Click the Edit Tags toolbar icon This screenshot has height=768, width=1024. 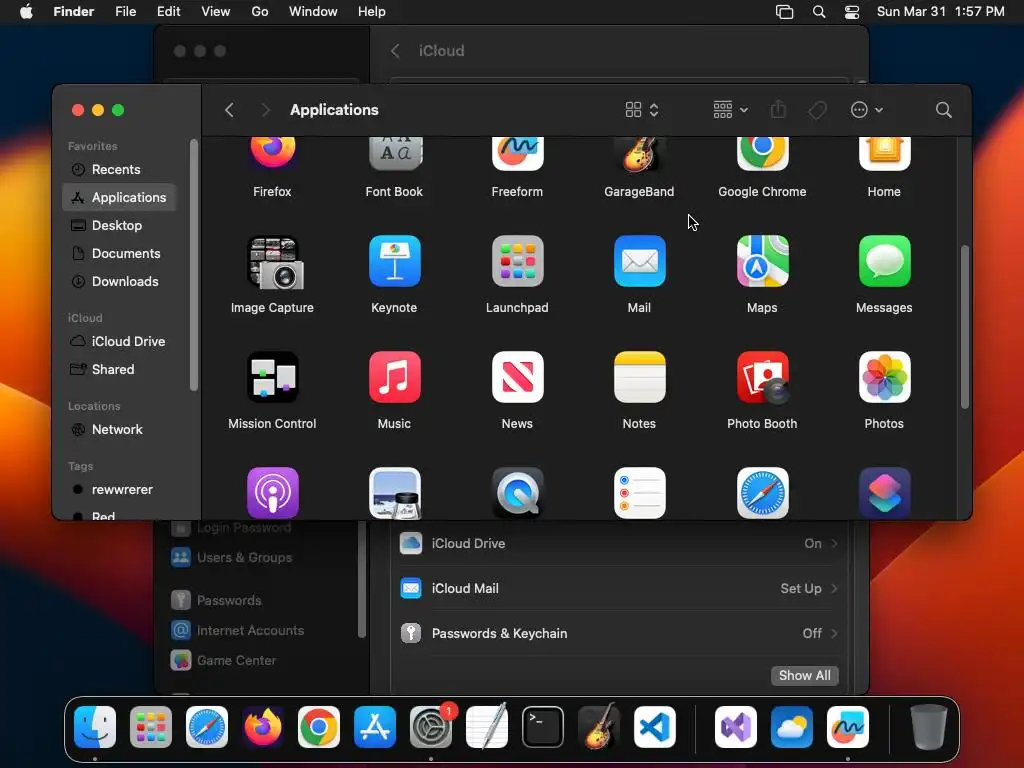point(817,110)
